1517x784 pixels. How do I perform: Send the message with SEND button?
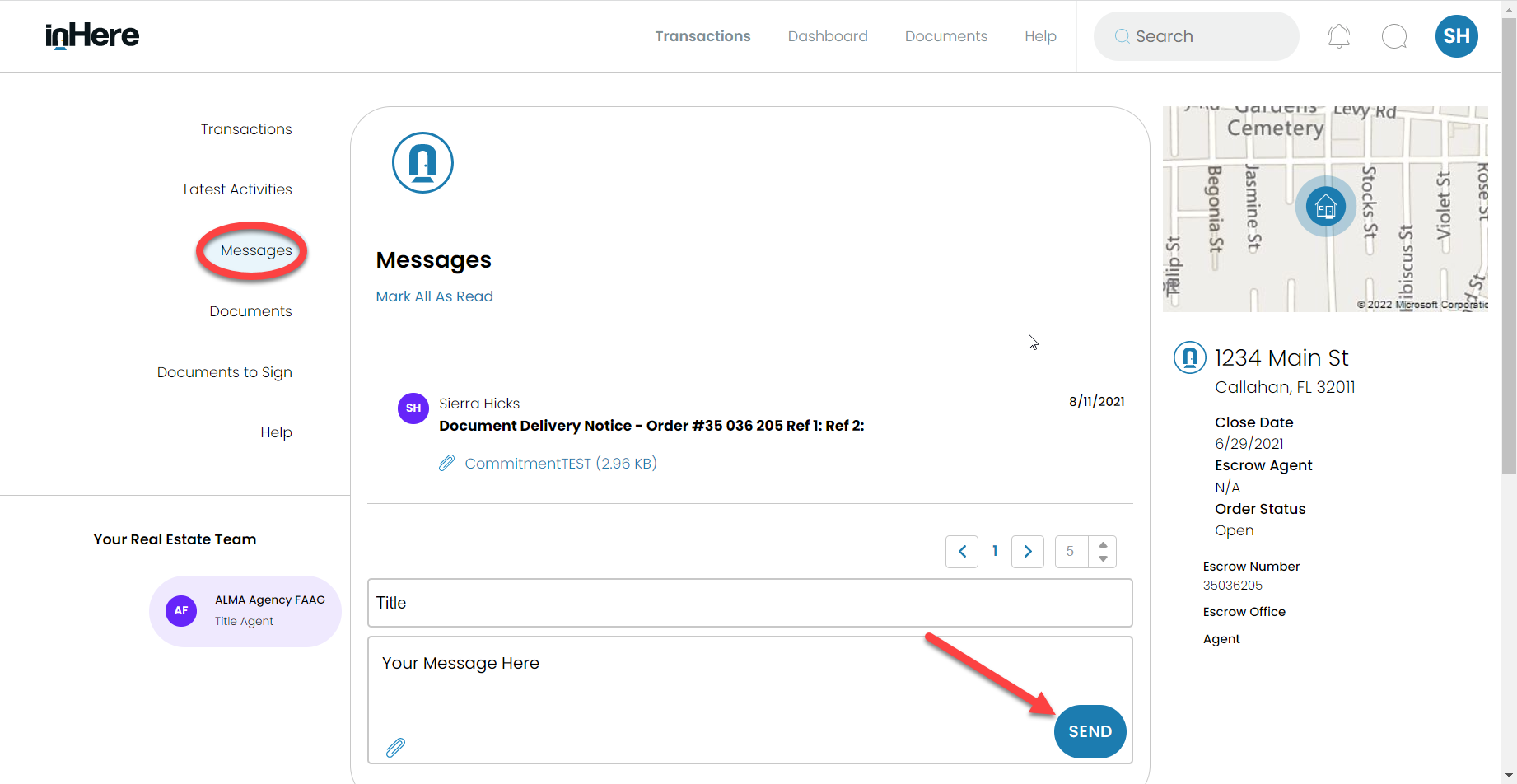(1090, 731)
